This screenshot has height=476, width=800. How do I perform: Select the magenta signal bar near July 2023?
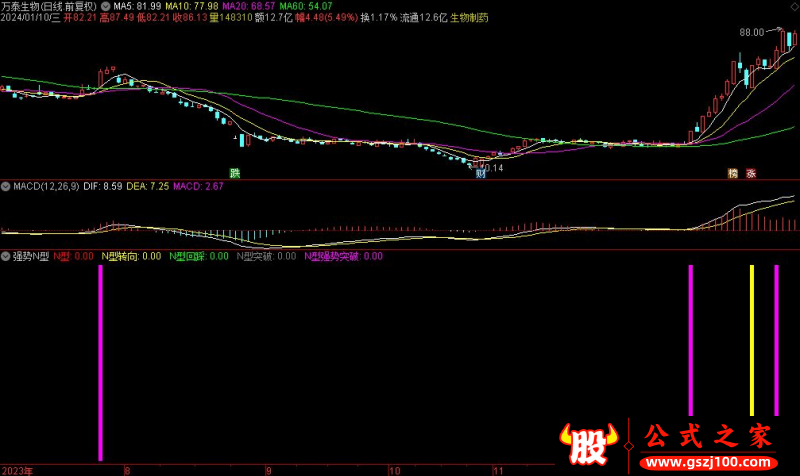click(x=101, y=363)
